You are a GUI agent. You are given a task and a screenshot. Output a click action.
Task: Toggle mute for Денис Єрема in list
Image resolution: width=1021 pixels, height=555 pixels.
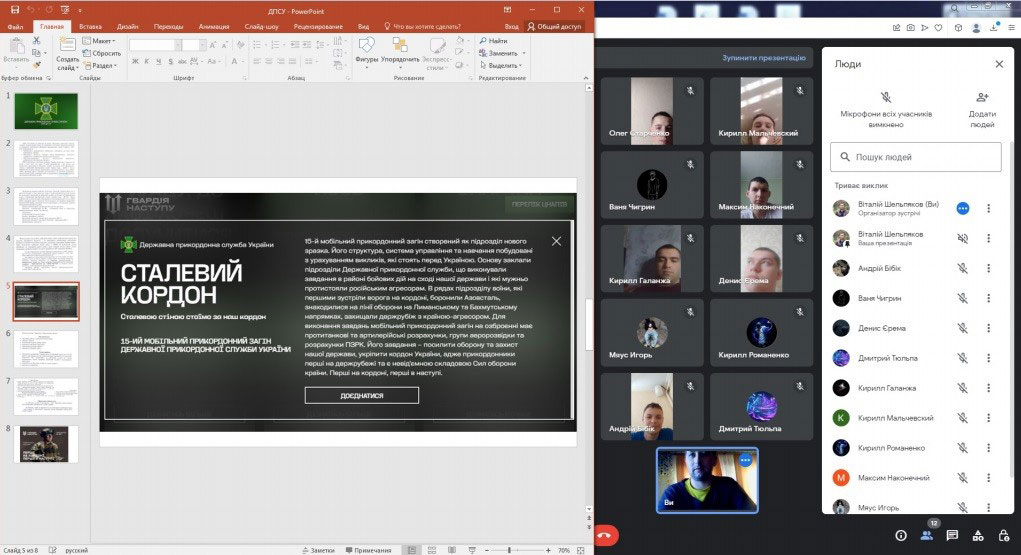click(x=962, y=328)
